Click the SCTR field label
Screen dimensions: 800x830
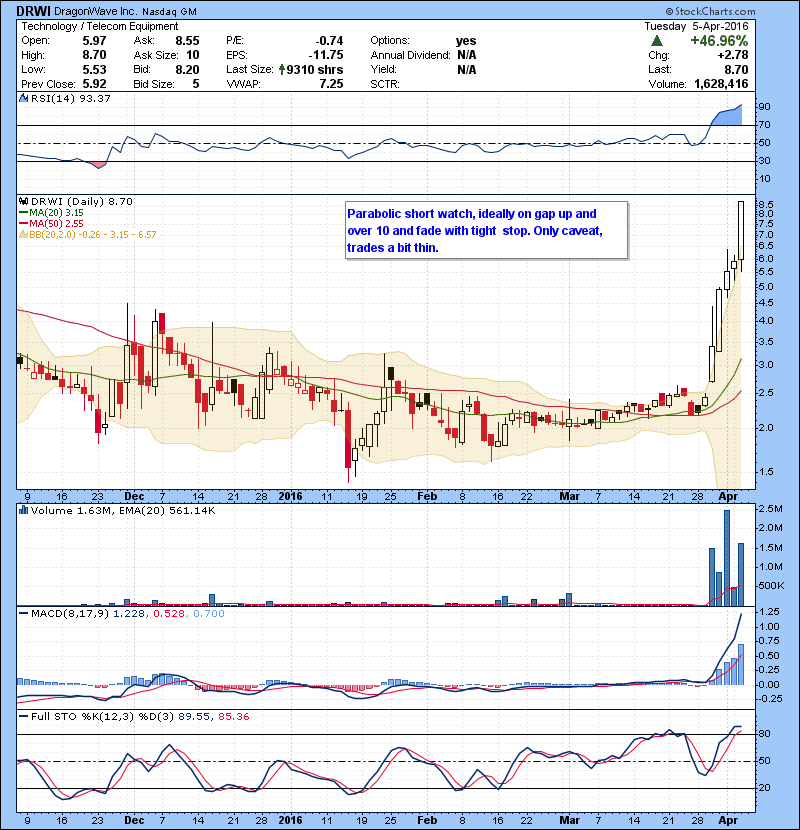pyautogui.click(x=385, y=84)
